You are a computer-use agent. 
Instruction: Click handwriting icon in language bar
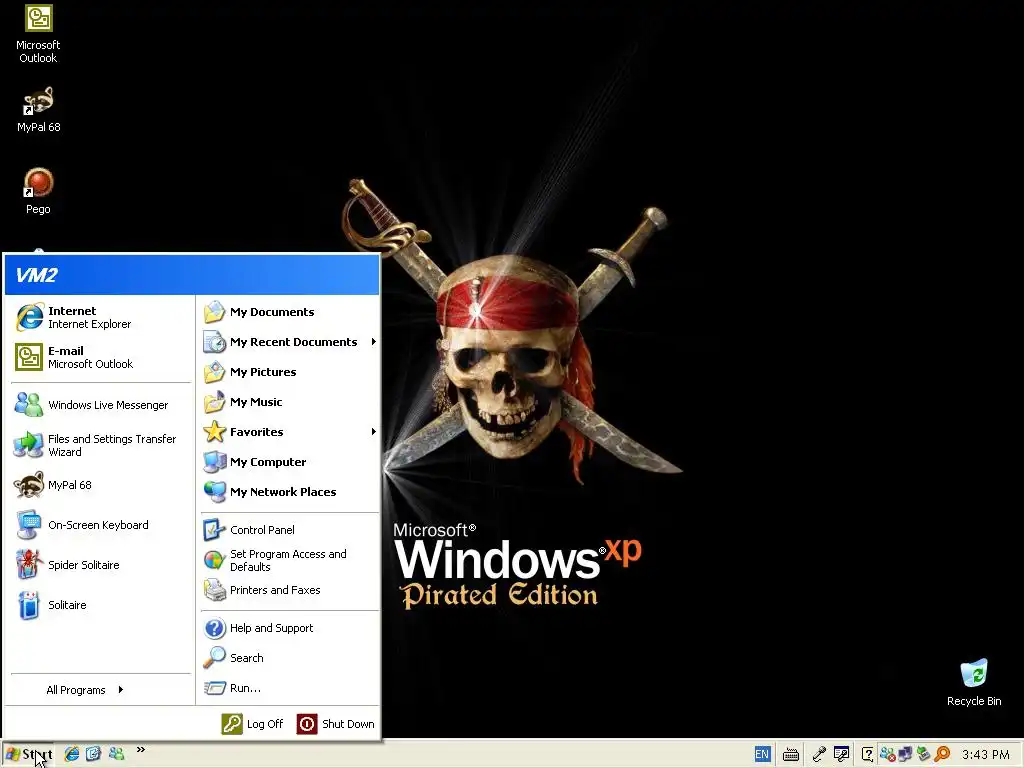pyautogui.click(x=841, y=754)
